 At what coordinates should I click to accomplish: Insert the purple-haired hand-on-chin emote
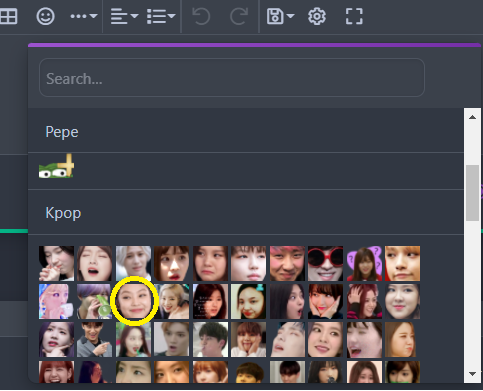[56, 339]
